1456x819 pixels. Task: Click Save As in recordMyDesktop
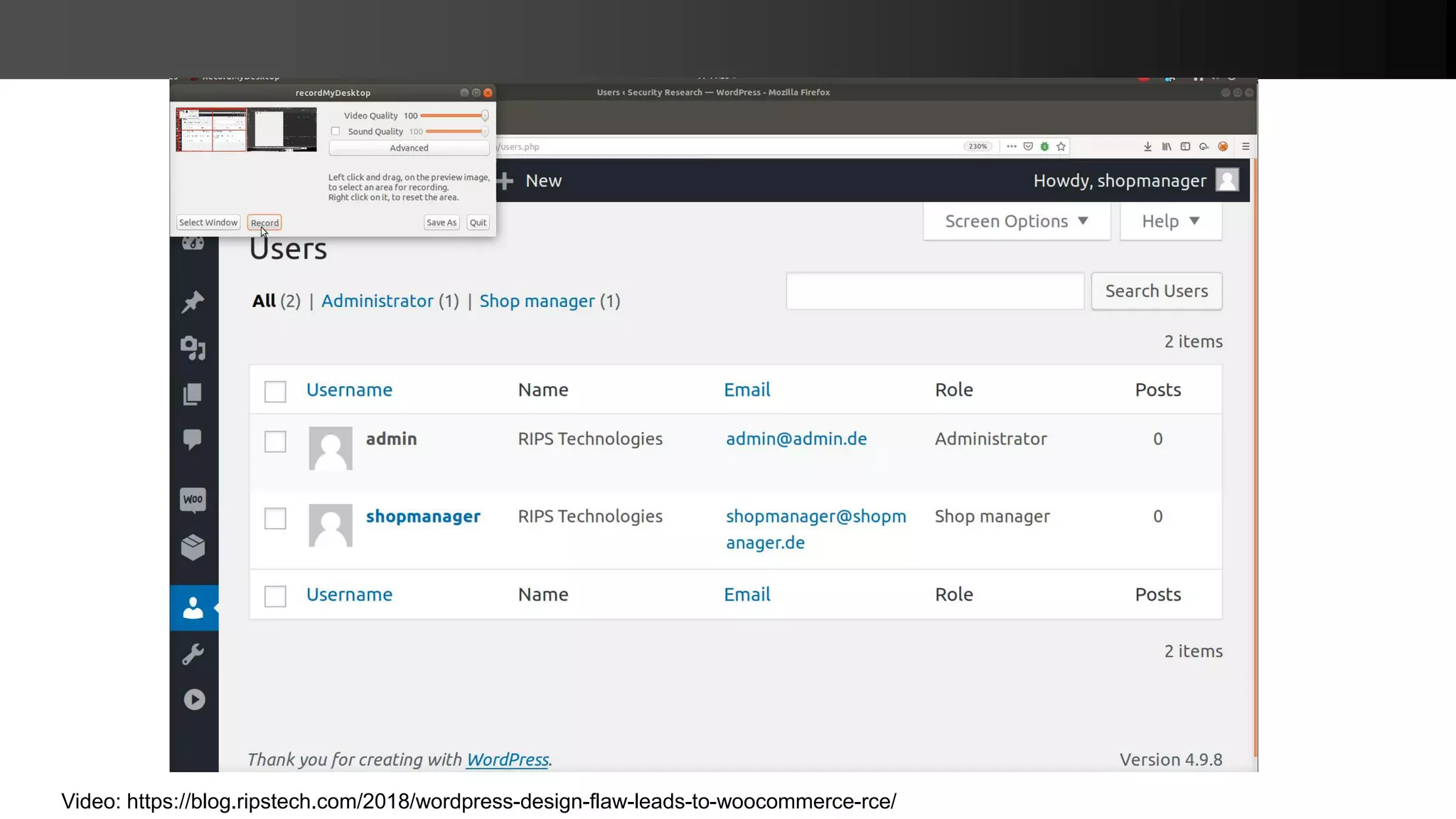pos(441,223)
